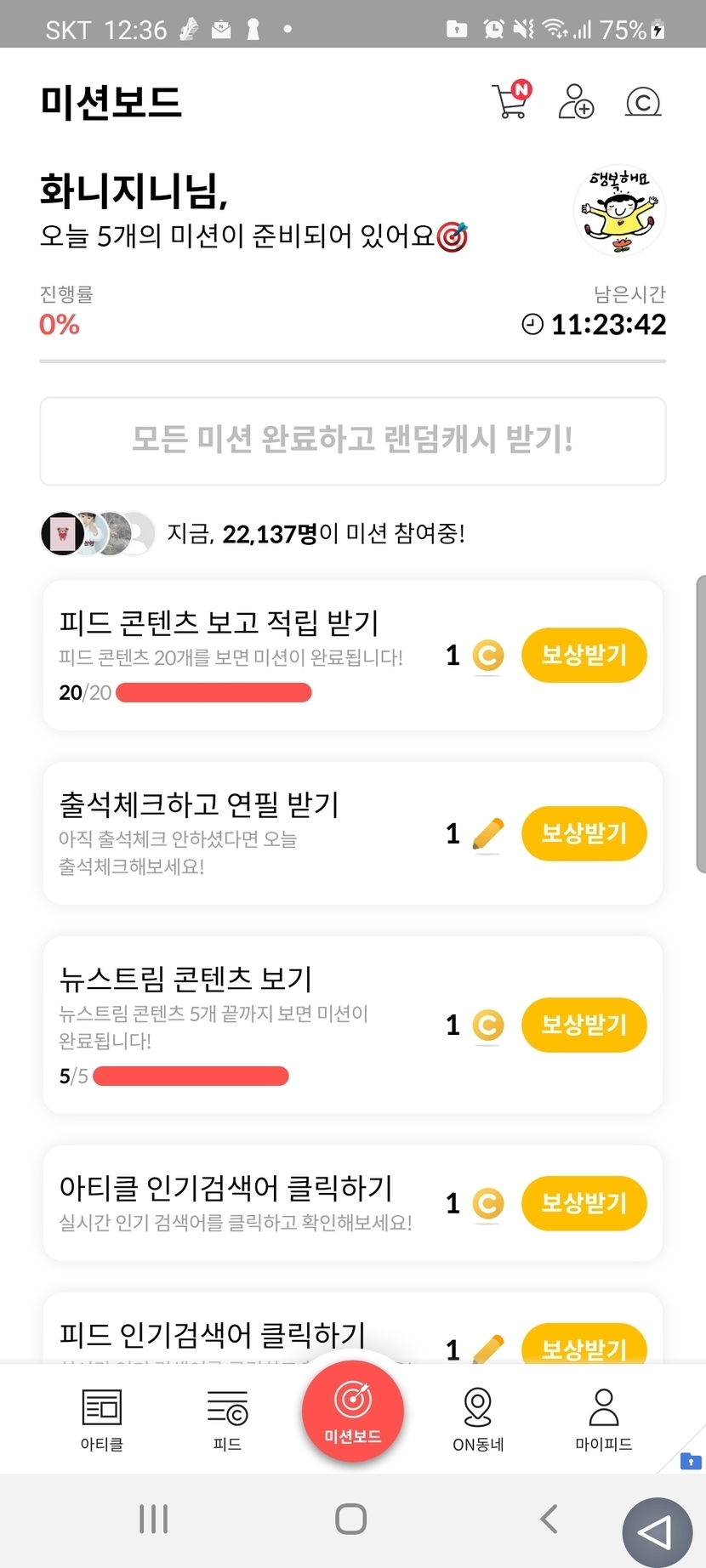706x1568 pixels.
Task: Claim reward for 아티클 인기검색어 클릭하기
Action: click(584, 1203)
